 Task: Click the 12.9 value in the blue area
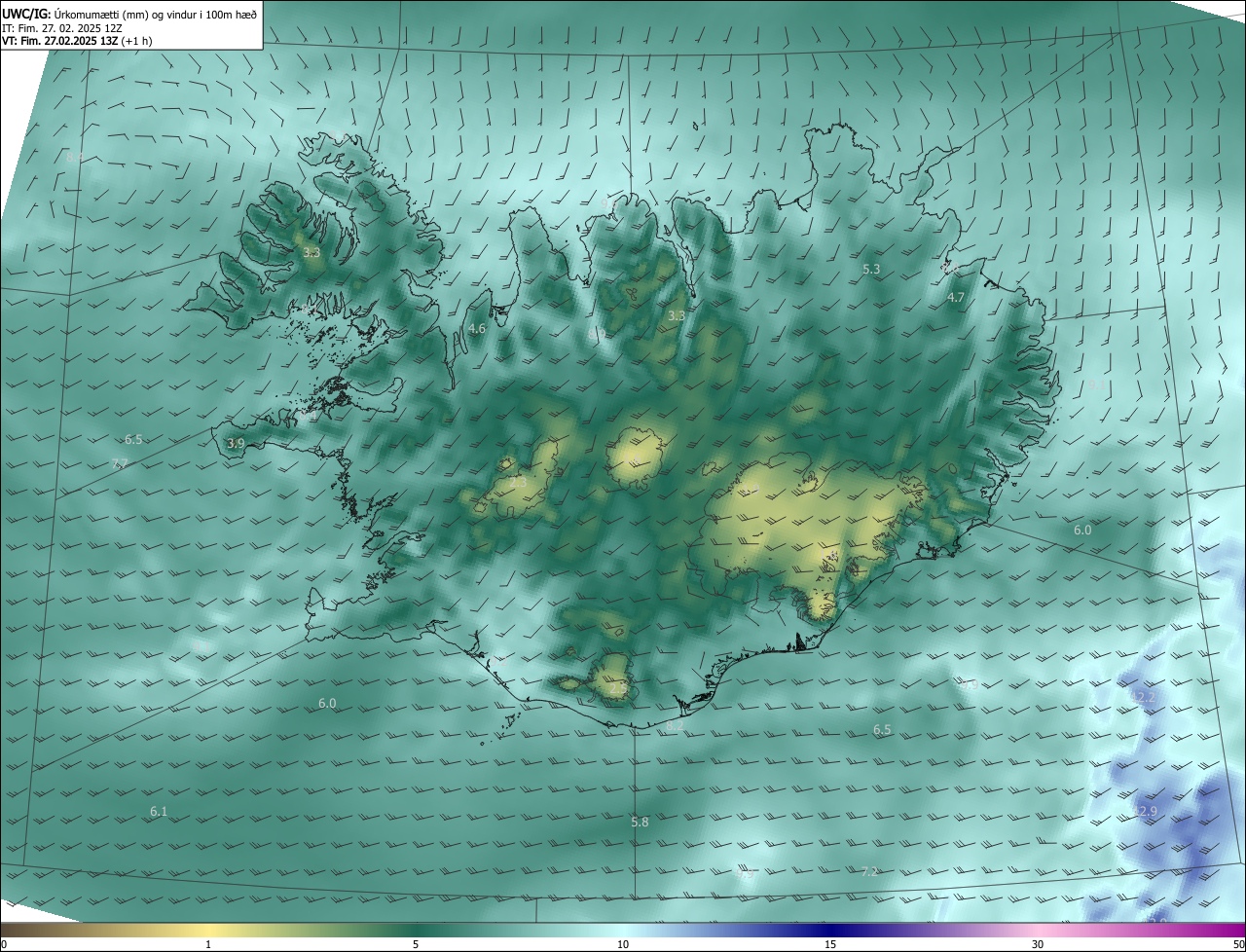(x=1145, y=811)
